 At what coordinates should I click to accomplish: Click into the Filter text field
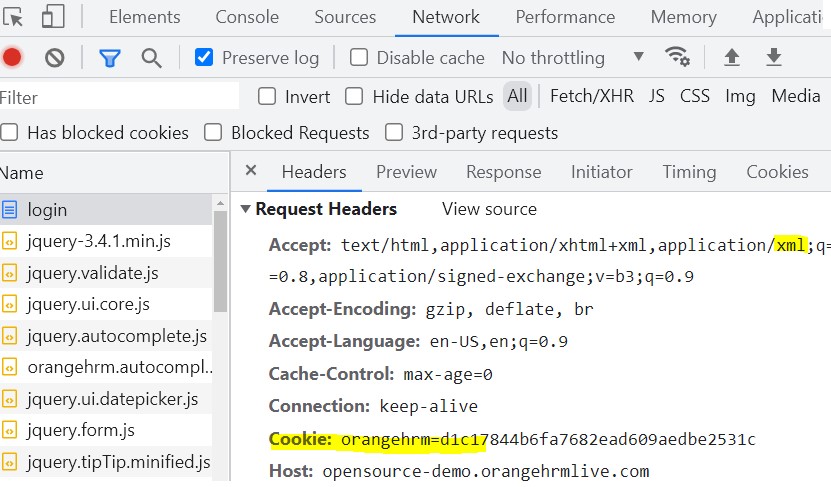coord(115,97)
